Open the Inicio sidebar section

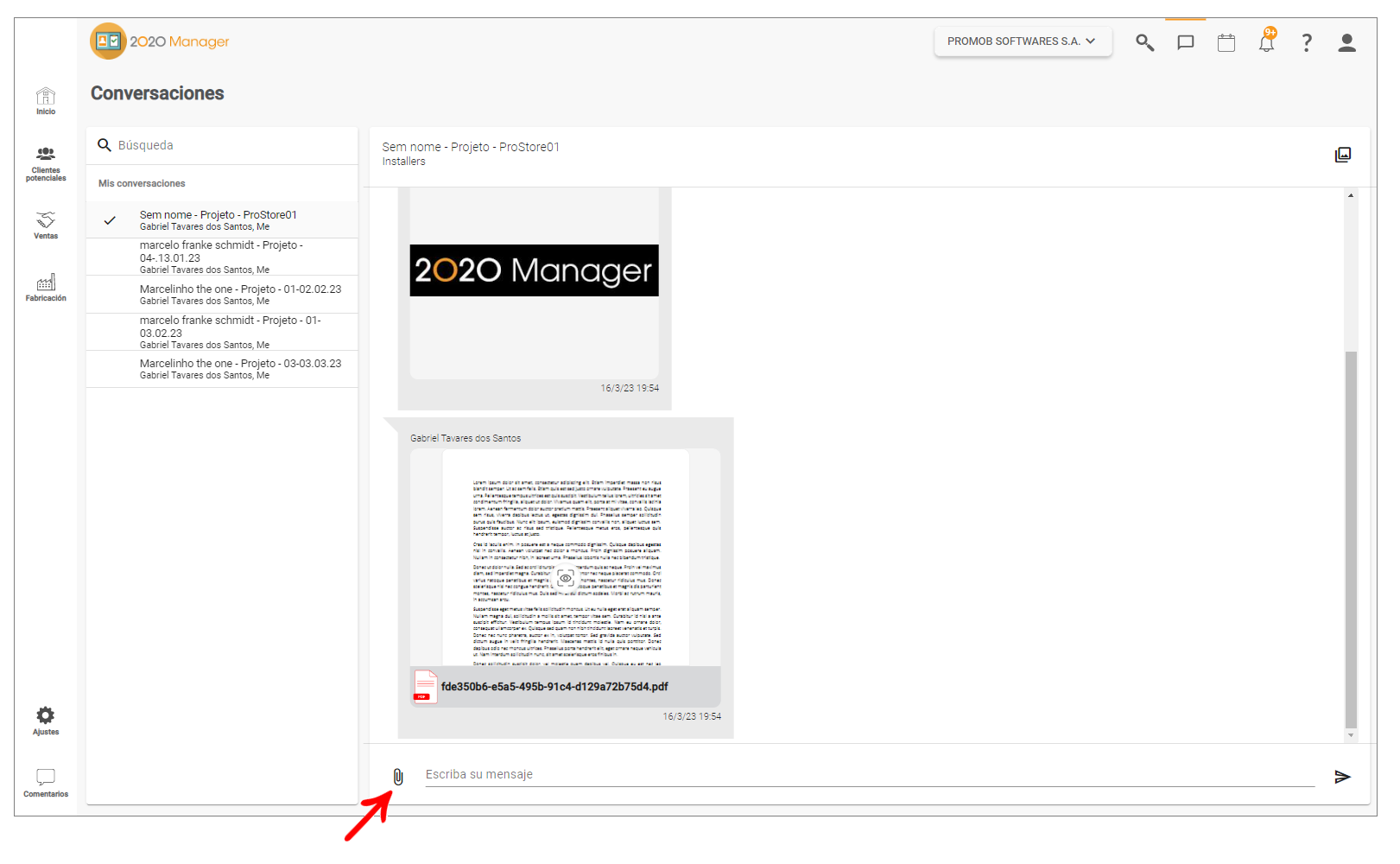pyautogui.click(x=46, y=101)
